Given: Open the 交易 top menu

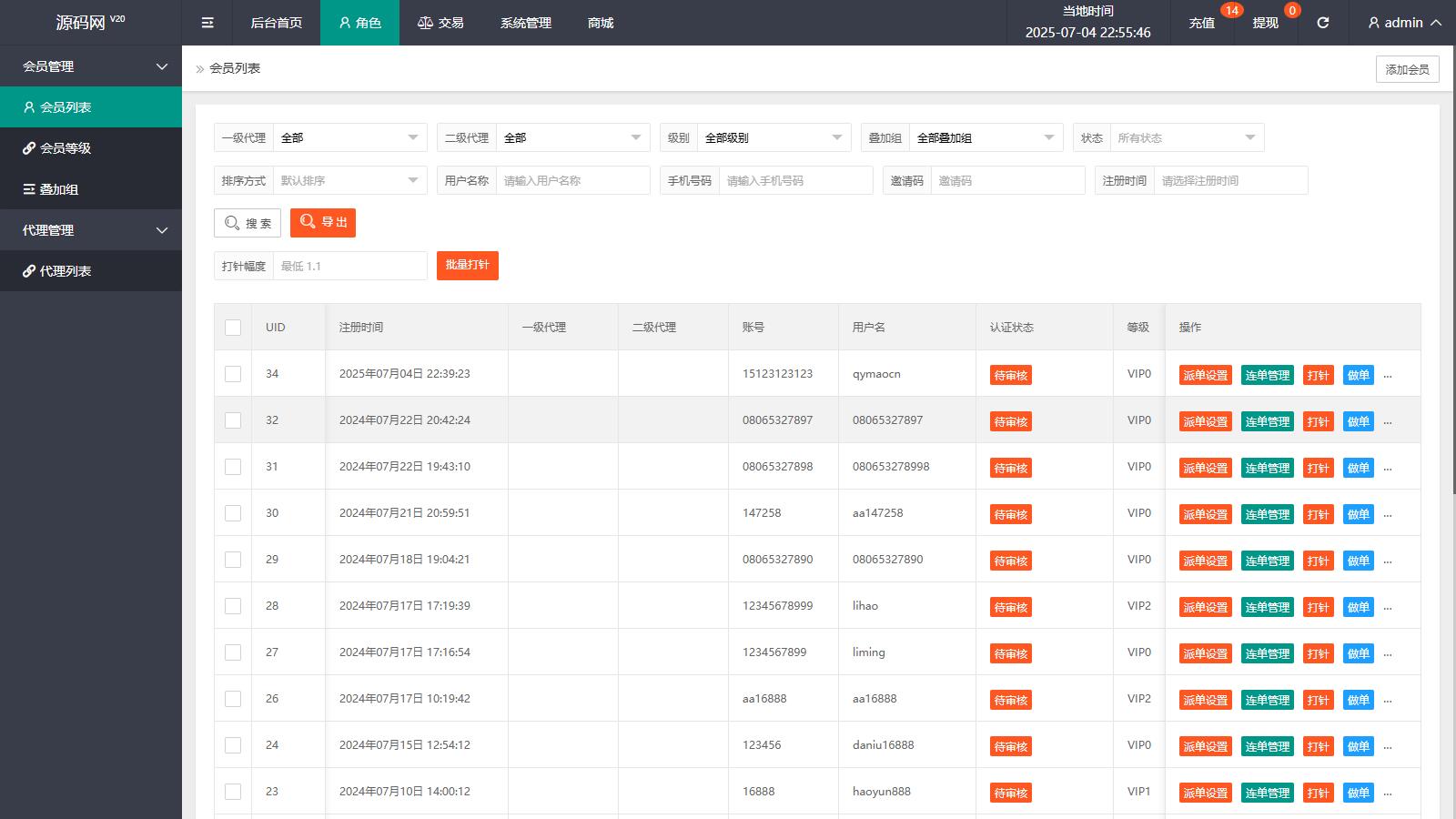Looking at the screenshot, I should [x=440, y=23].
